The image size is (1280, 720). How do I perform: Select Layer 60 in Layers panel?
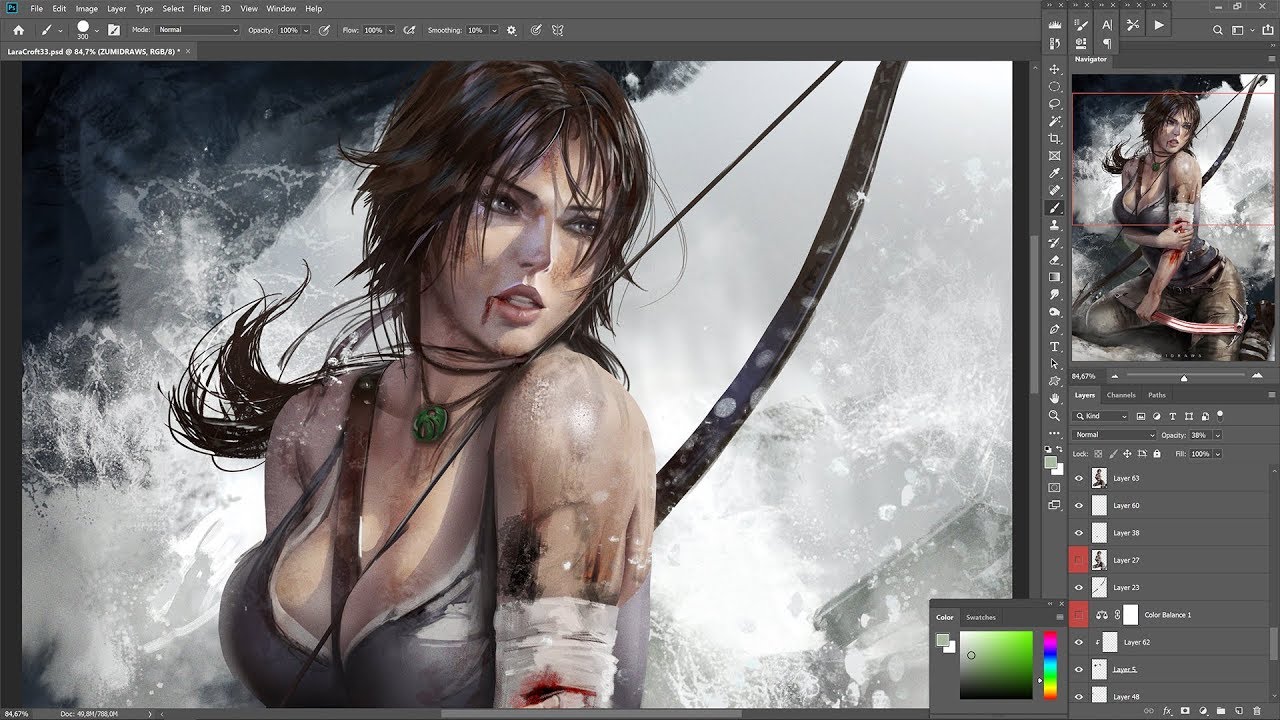tap(1170, 505)
